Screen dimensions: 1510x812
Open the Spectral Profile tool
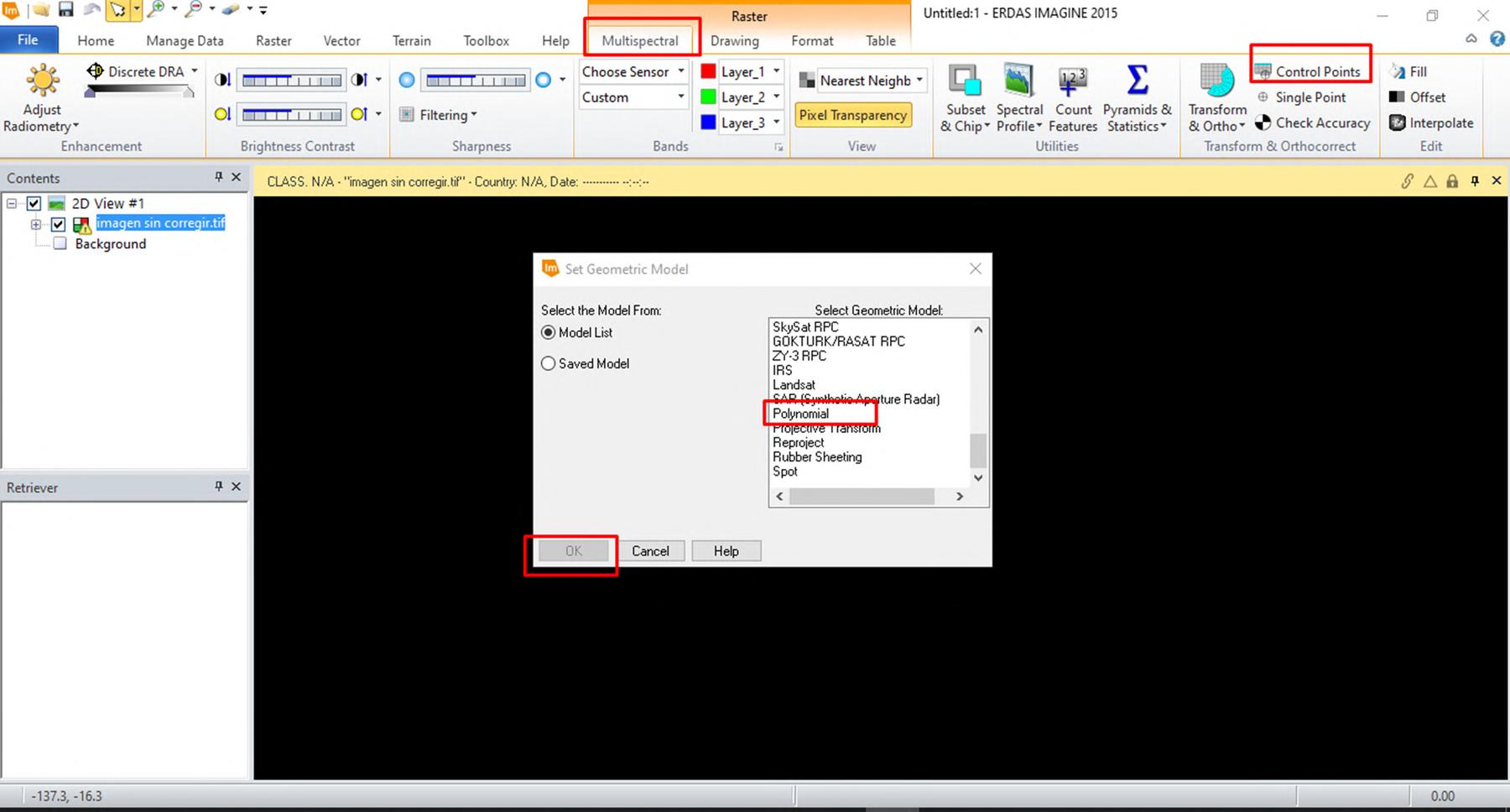pyautogui.click(x=1019, y=99)
